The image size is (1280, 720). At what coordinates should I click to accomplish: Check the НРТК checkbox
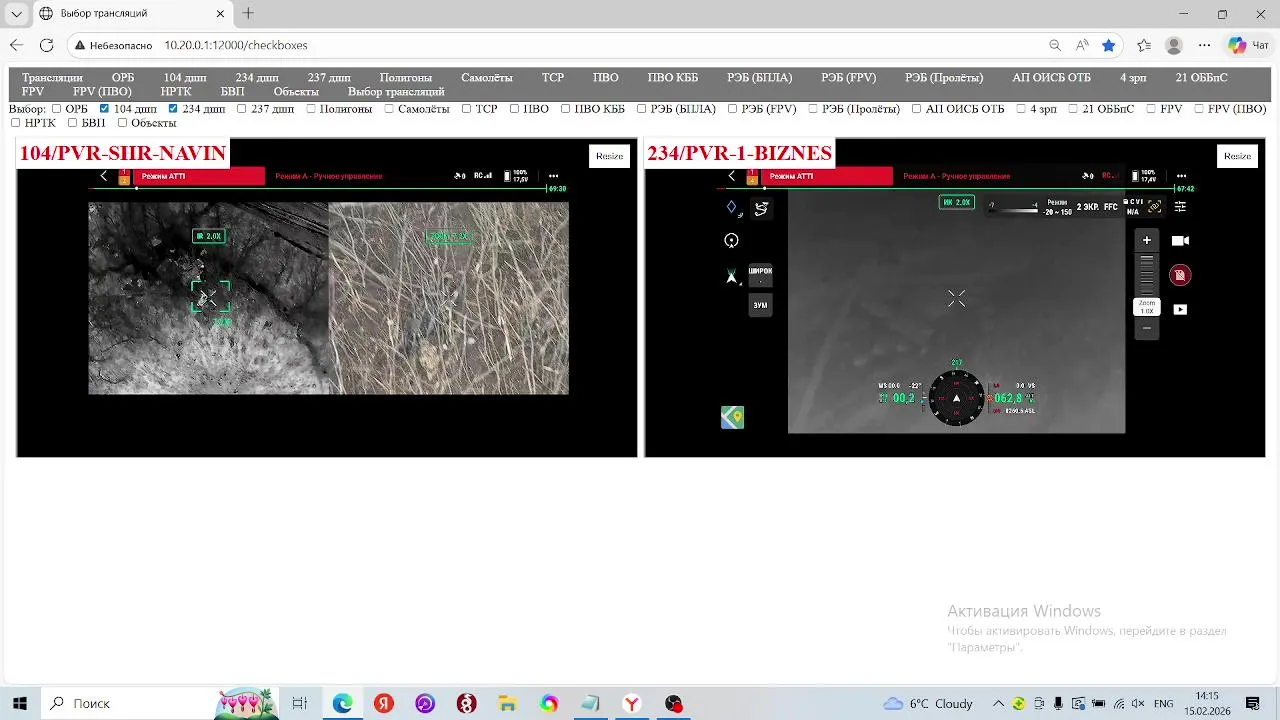15,123
